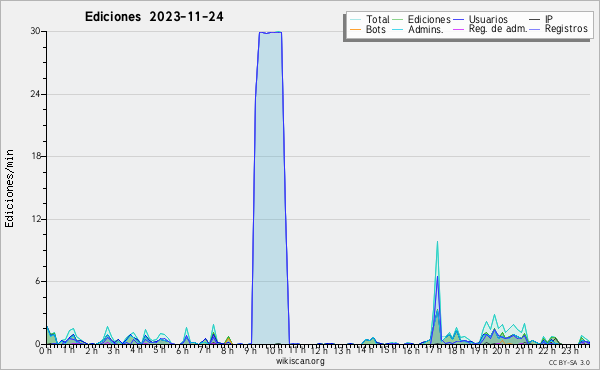Click the '14 h' x-axis label
The width and height of the screenshot is (600, 370).
click(x=365, y=350)
